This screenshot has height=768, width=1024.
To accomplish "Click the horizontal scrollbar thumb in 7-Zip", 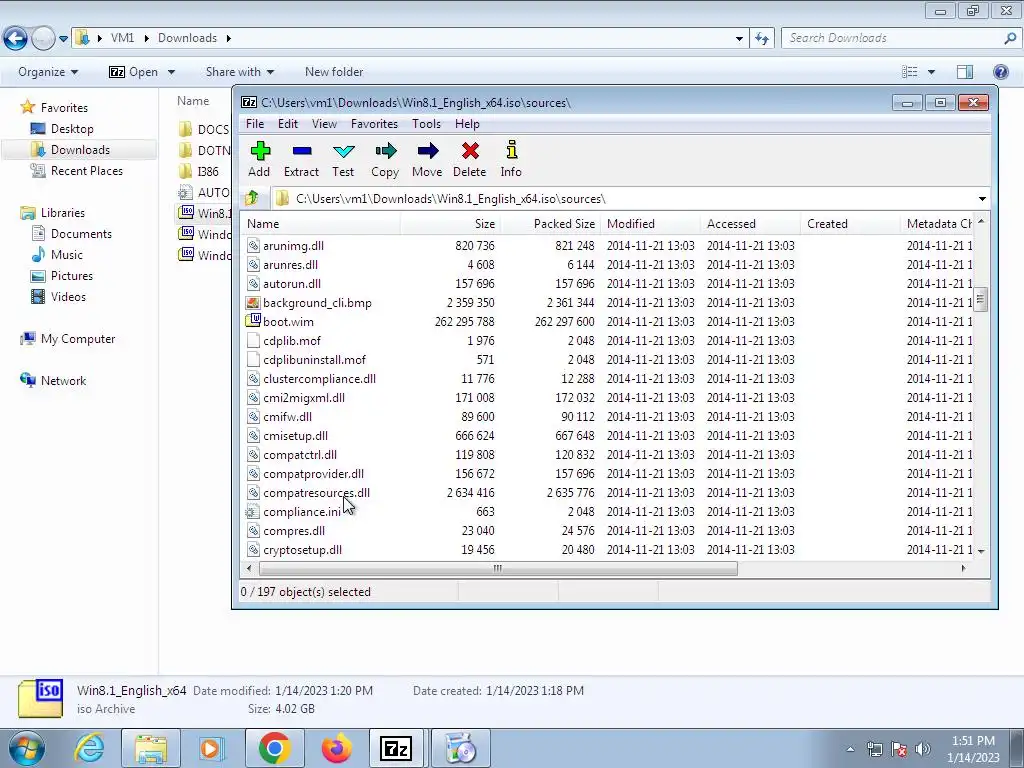I will 498,568.
